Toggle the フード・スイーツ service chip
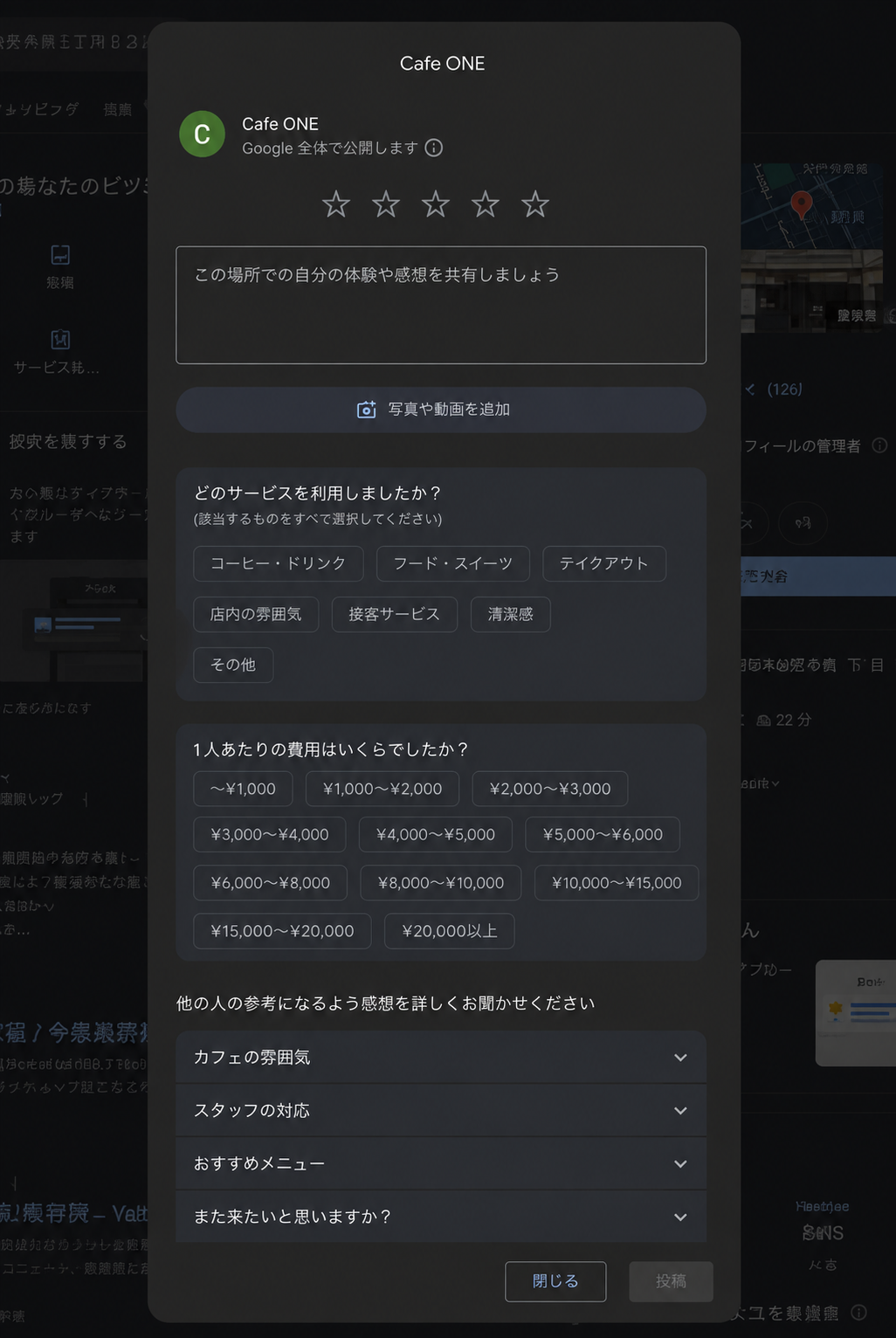Viewport: 896px width, 1338px height. [x=453, y=563]
